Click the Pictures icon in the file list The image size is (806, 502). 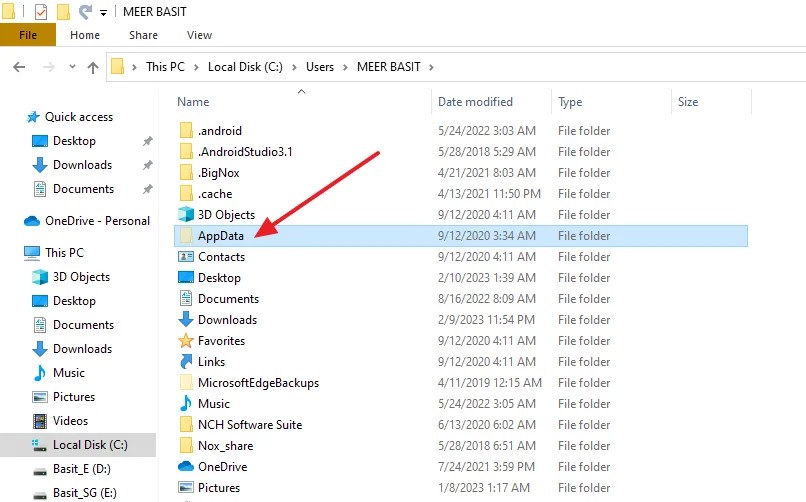[186, 487]
